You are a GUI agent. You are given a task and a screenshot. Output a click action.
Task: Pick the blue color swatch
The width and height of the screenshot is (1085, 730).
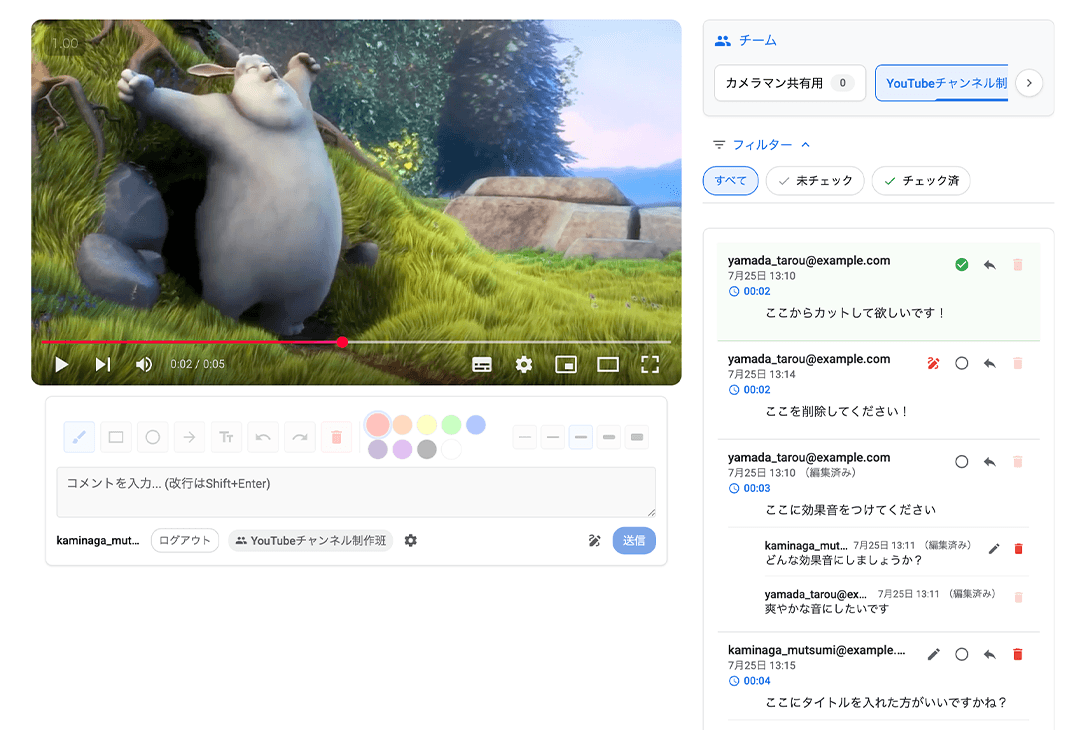[x=475, y=424]
